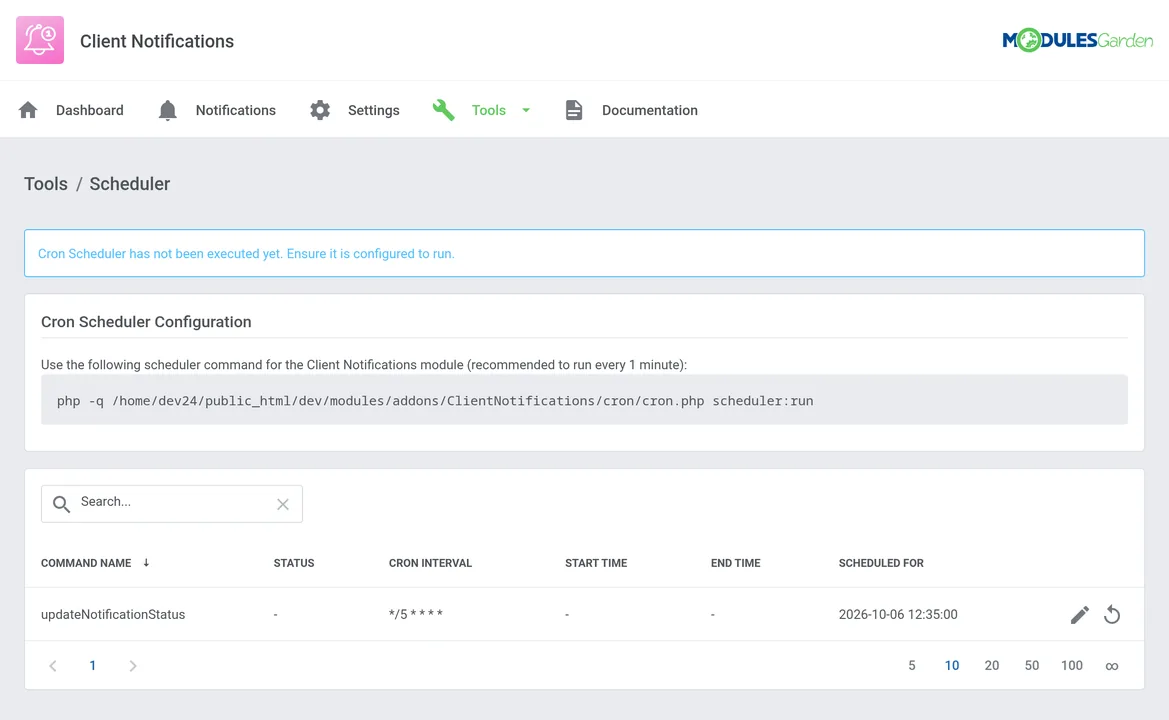Click the Tools breadcrumb text
Screen dimensions: 1169x720
tap(45, 184)
